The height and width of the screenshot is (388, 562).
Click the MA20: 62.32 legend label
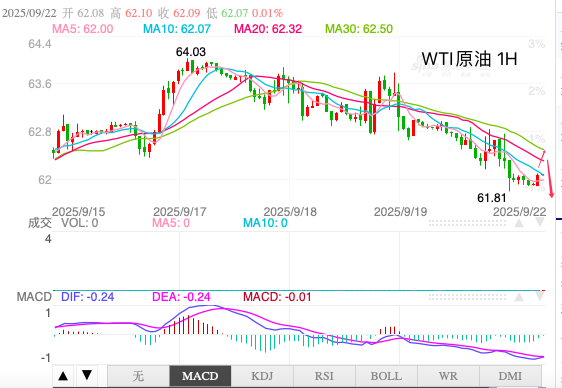(268, 29)
